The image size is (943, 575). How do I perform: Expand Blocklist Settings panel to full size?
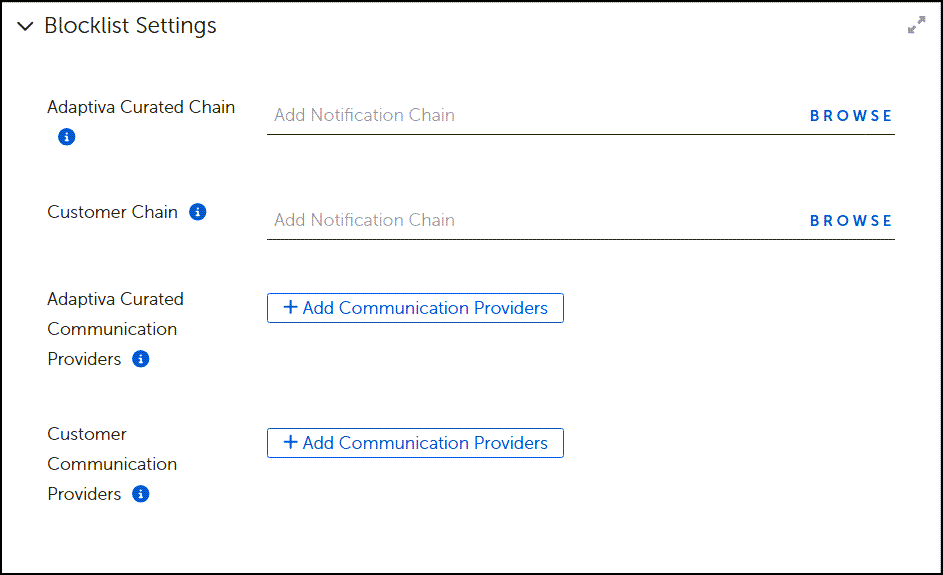tap(917, 25)
